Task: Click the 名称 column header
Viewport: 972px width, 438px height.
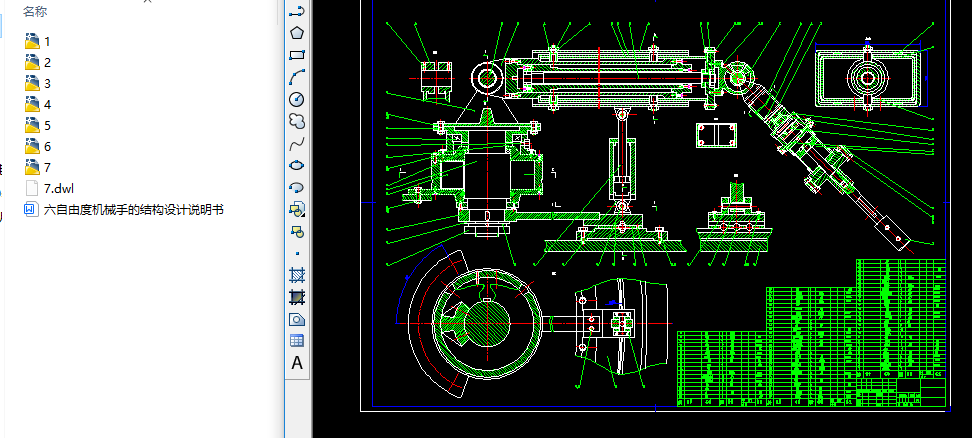Action: pyautogui.click(x=35, y=11)
